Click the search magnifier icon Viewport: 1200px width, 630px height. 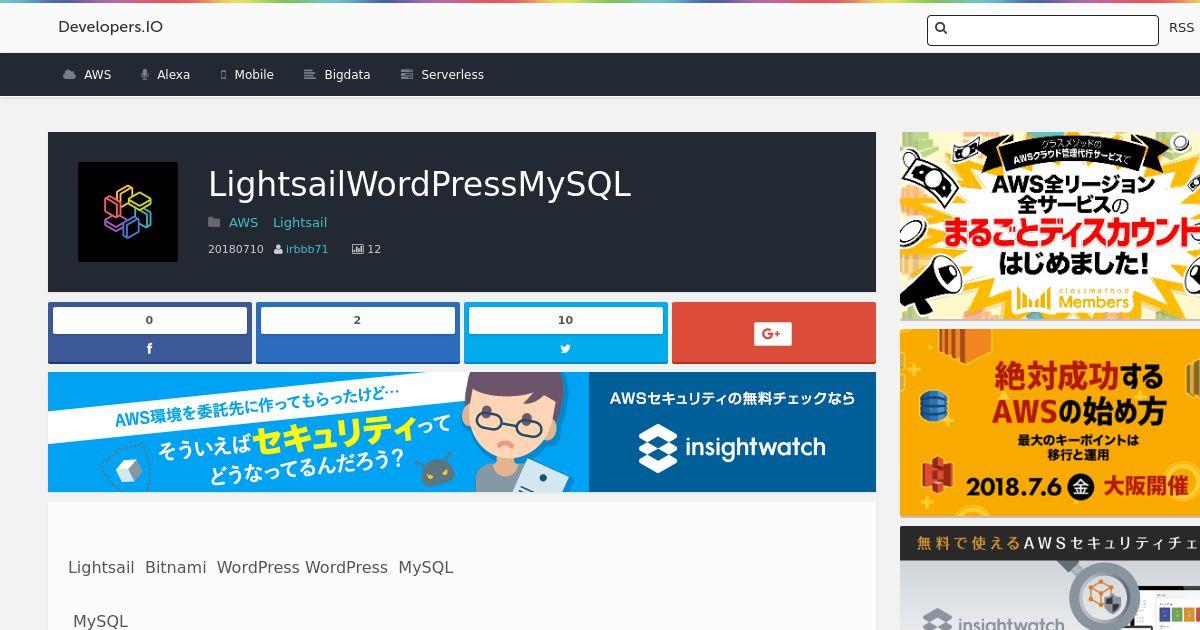(x=941, y=29)
